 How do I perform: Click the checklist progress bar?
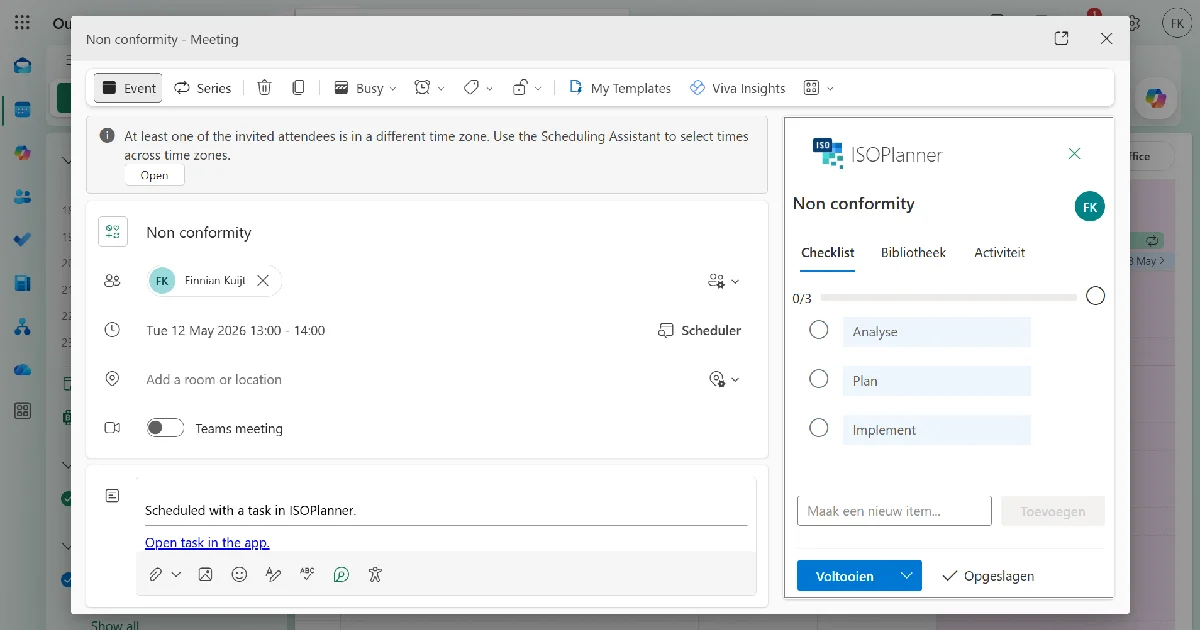[x=948, y=297]
